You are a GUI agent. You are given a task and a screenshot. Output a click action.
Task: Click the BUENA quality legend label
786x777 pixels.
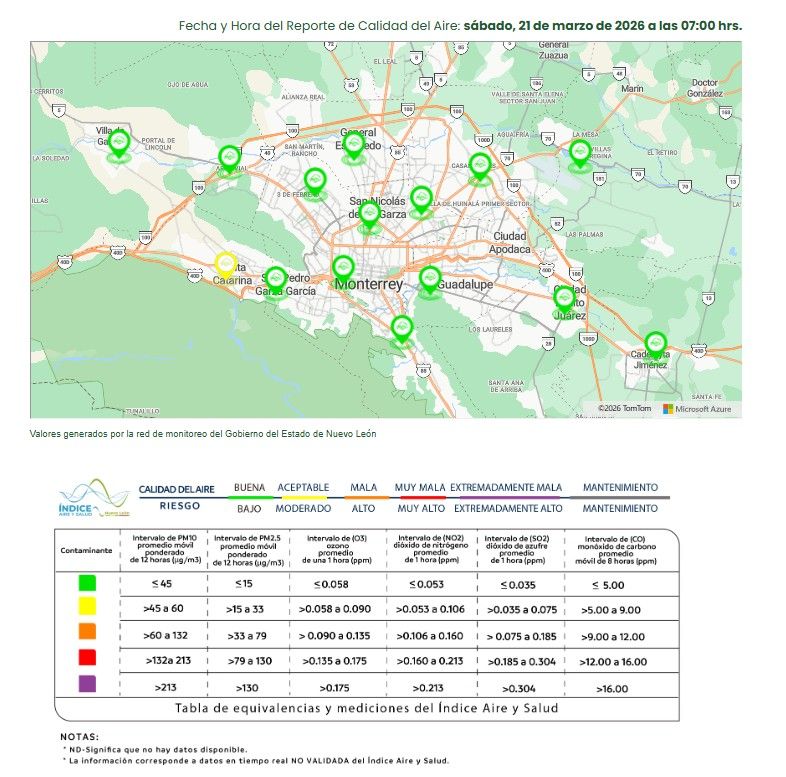(x=248, y=487)
